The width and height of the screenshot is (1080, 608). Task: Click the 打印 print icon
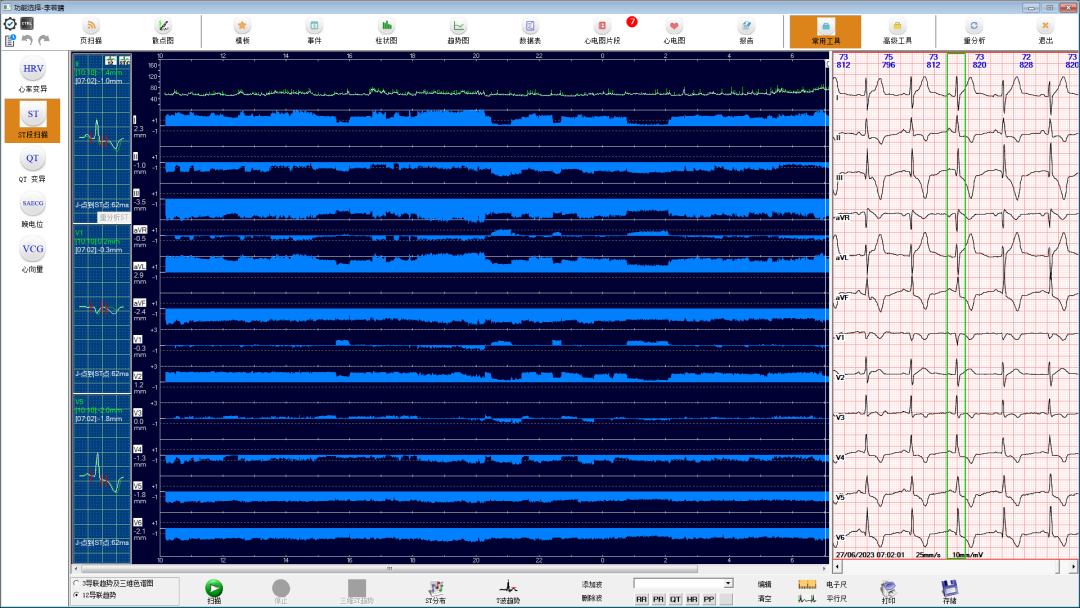[889, 591]
